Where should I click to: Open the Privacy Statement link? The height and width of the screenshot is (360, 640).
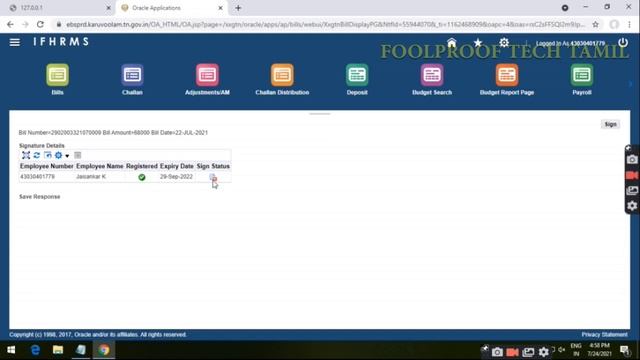(x=604, y=335)
